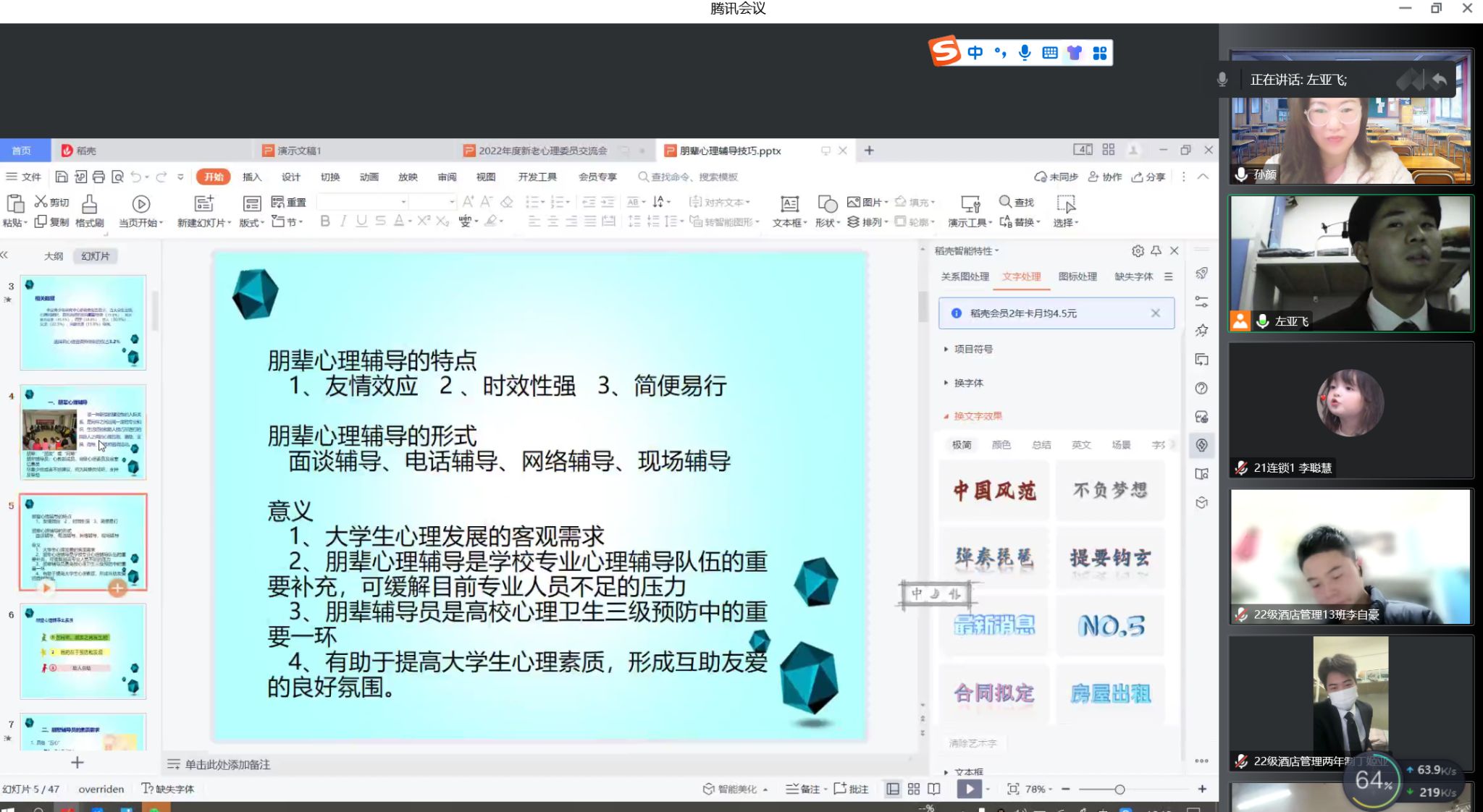Open reading view from the book icon
Viewport: 1483px width, 812px height.
tap(934, 789)
